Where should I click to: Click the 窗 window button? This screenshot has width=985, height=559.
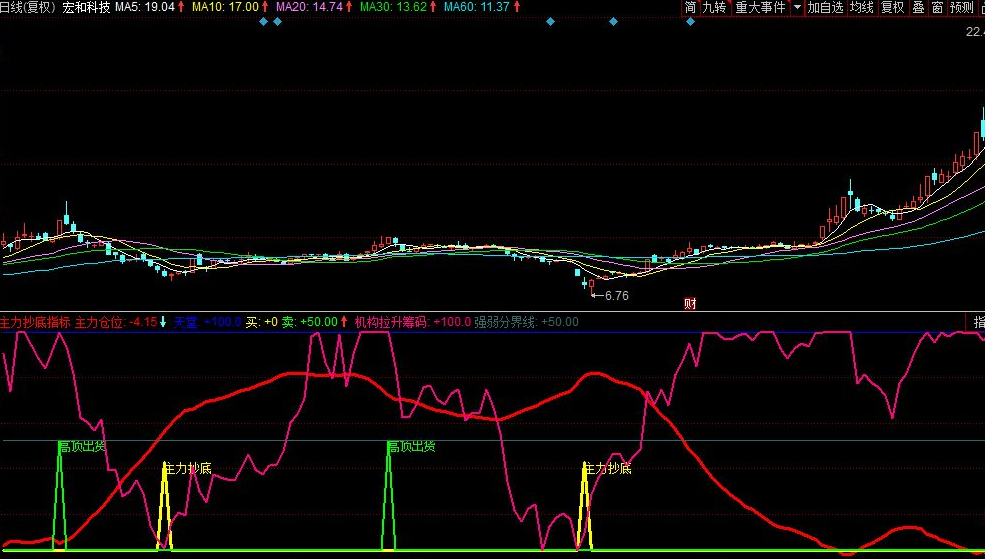[x=937, y=8]
